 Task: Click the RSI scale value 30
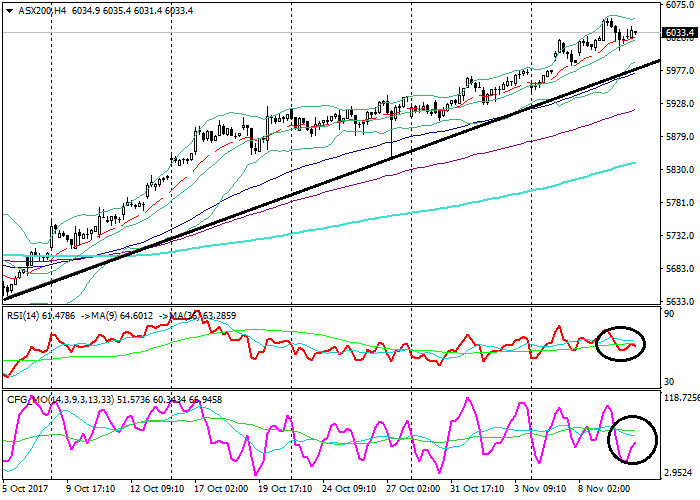coord(669,382)
